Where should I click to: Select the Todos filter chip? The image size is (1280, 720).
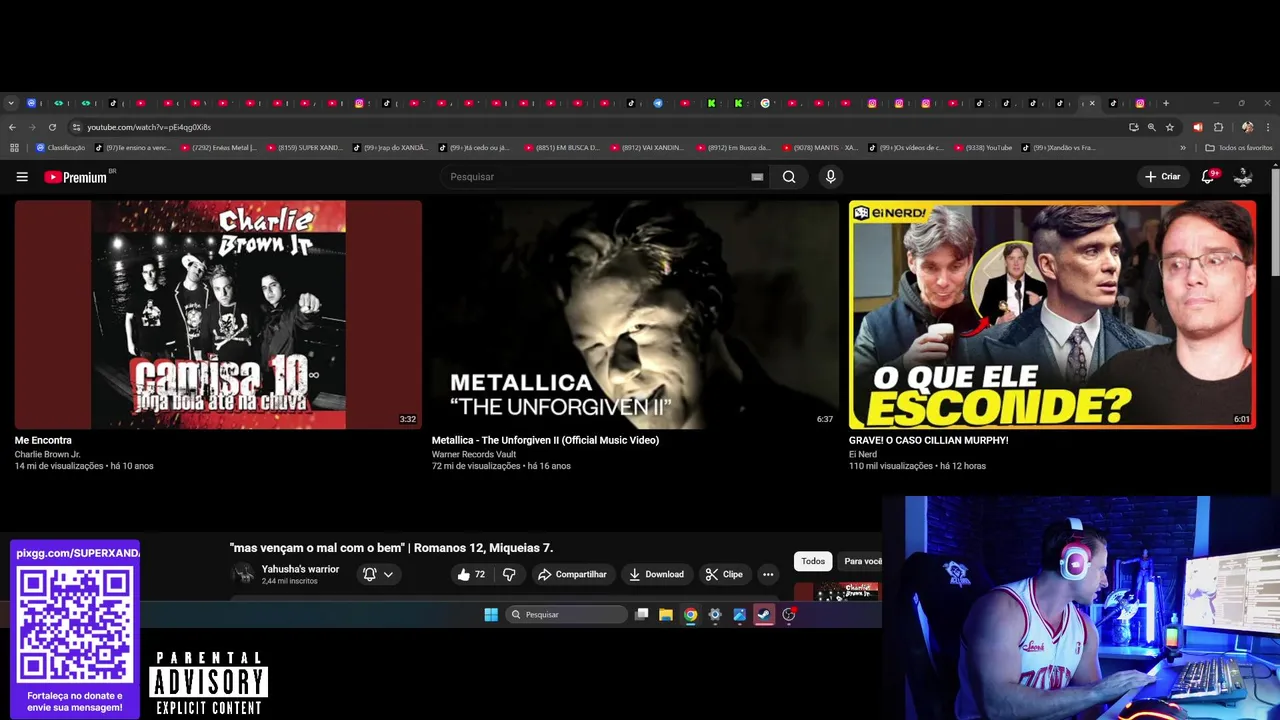[x=813, y=561]
